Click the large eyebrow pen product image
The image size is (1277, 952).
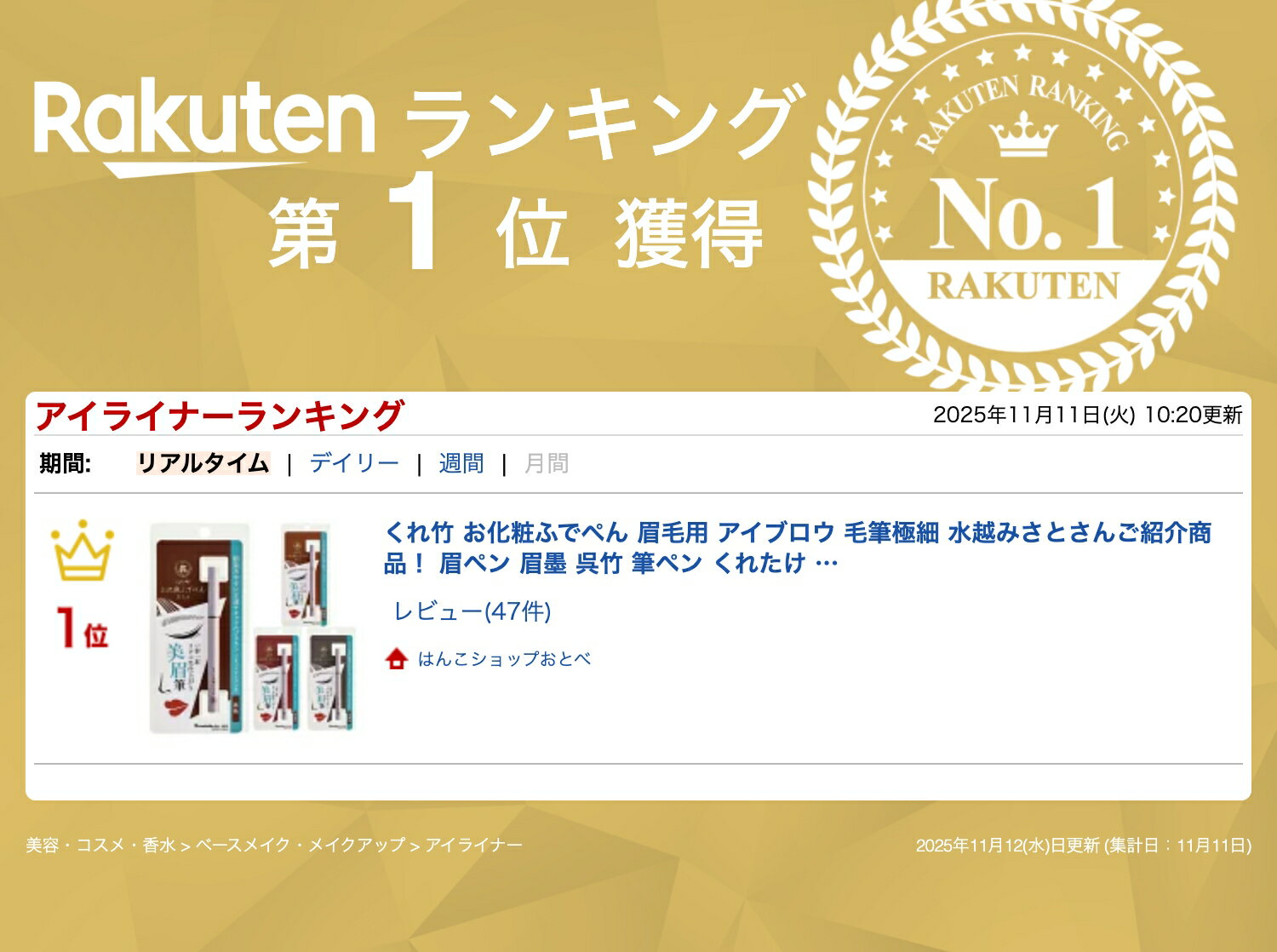(200, 628)
